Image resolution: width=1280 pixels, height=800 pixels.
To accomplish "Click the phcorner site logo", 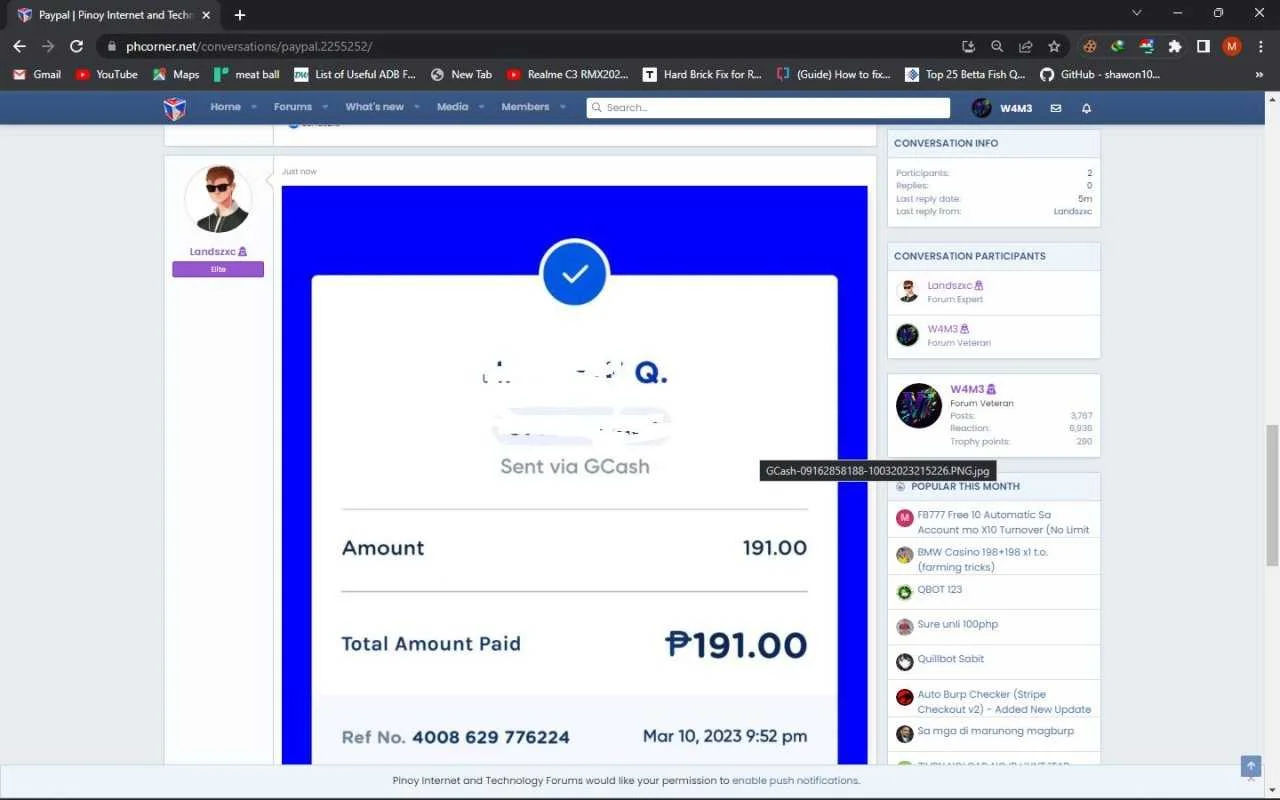I will [x=175, y=108].
